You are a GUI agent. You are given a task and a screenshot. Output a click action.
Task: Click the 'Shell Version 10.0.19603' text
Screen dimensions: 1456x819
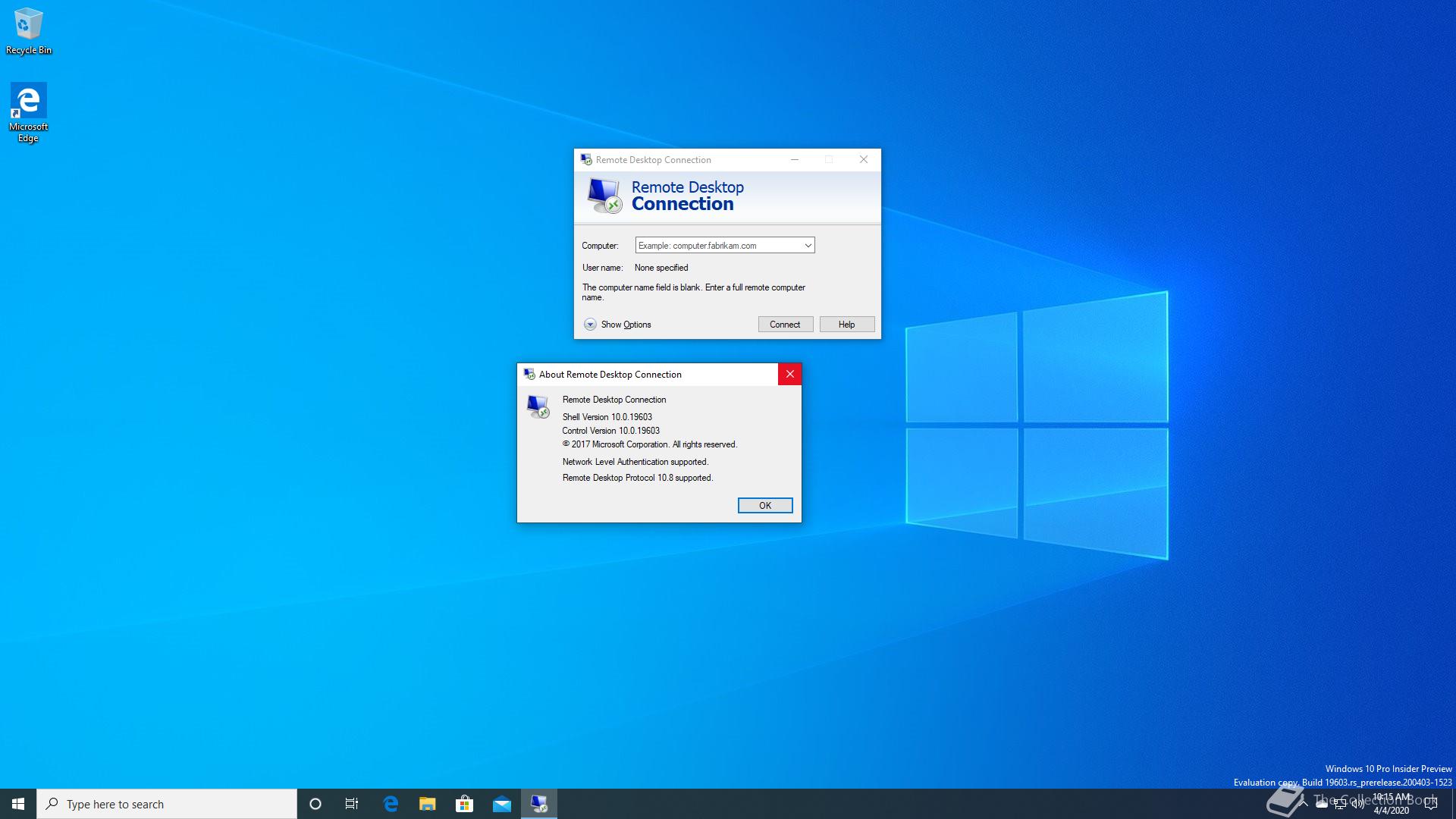click(607, 417)
